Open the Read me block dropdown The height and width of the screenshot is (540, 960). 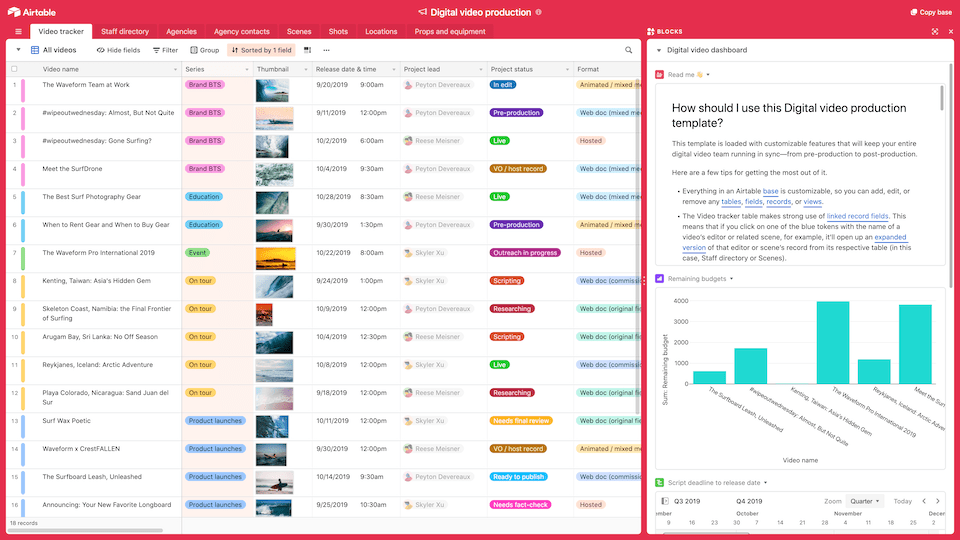(708, 75)
